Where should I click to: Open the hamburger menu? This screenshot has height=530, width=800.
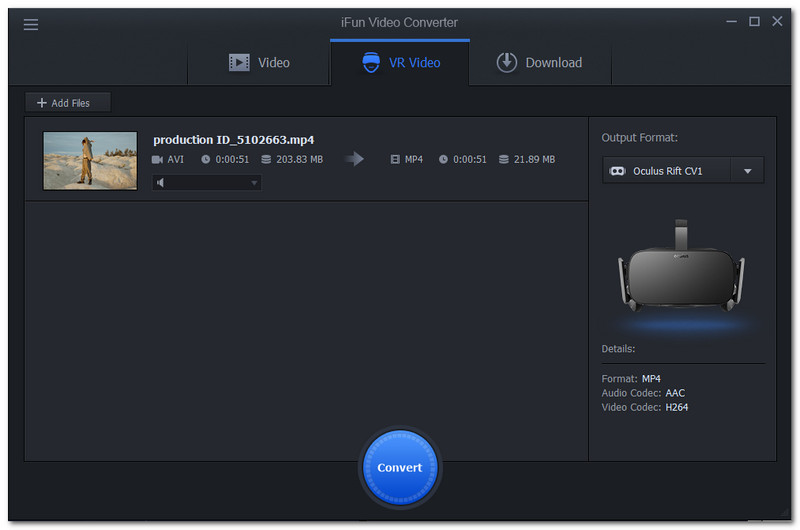coord(31,24)
